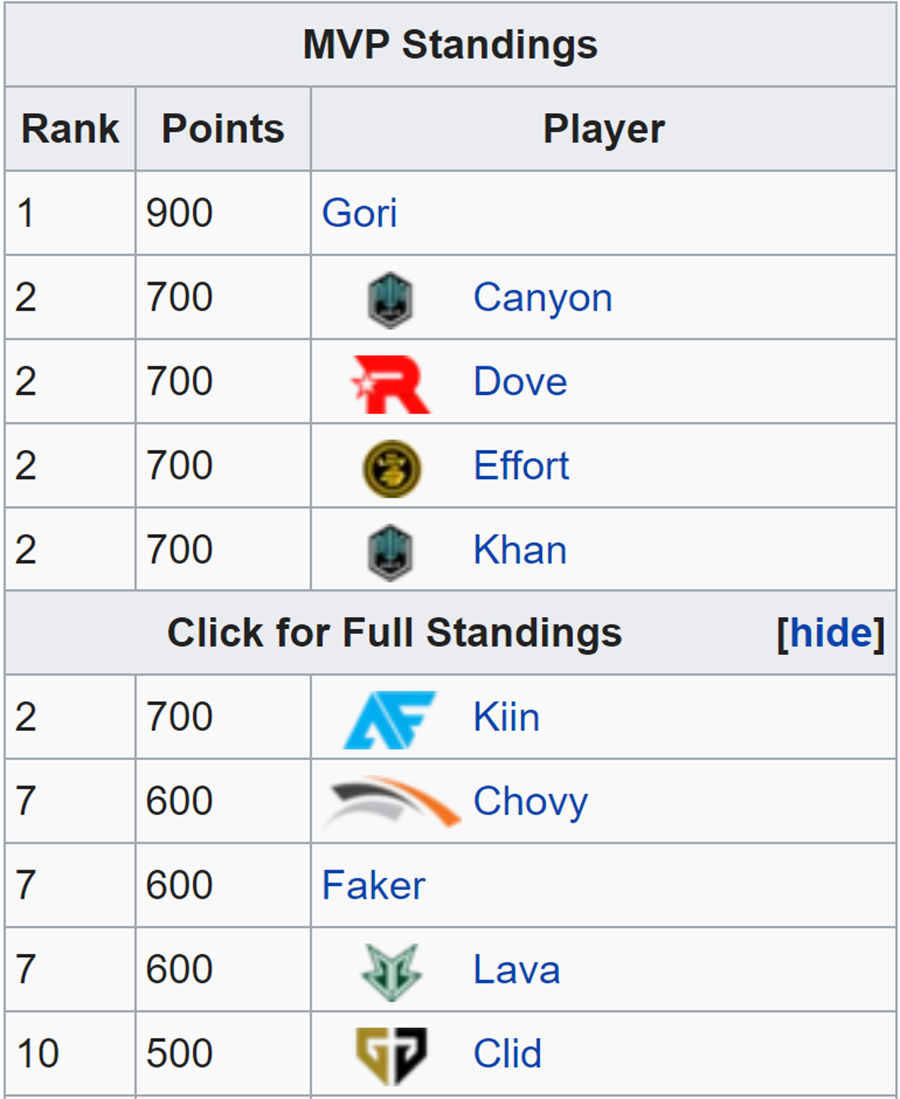Open the Khan player link
This screenshot has width=900, height=1099.
[x=520, y=550]
